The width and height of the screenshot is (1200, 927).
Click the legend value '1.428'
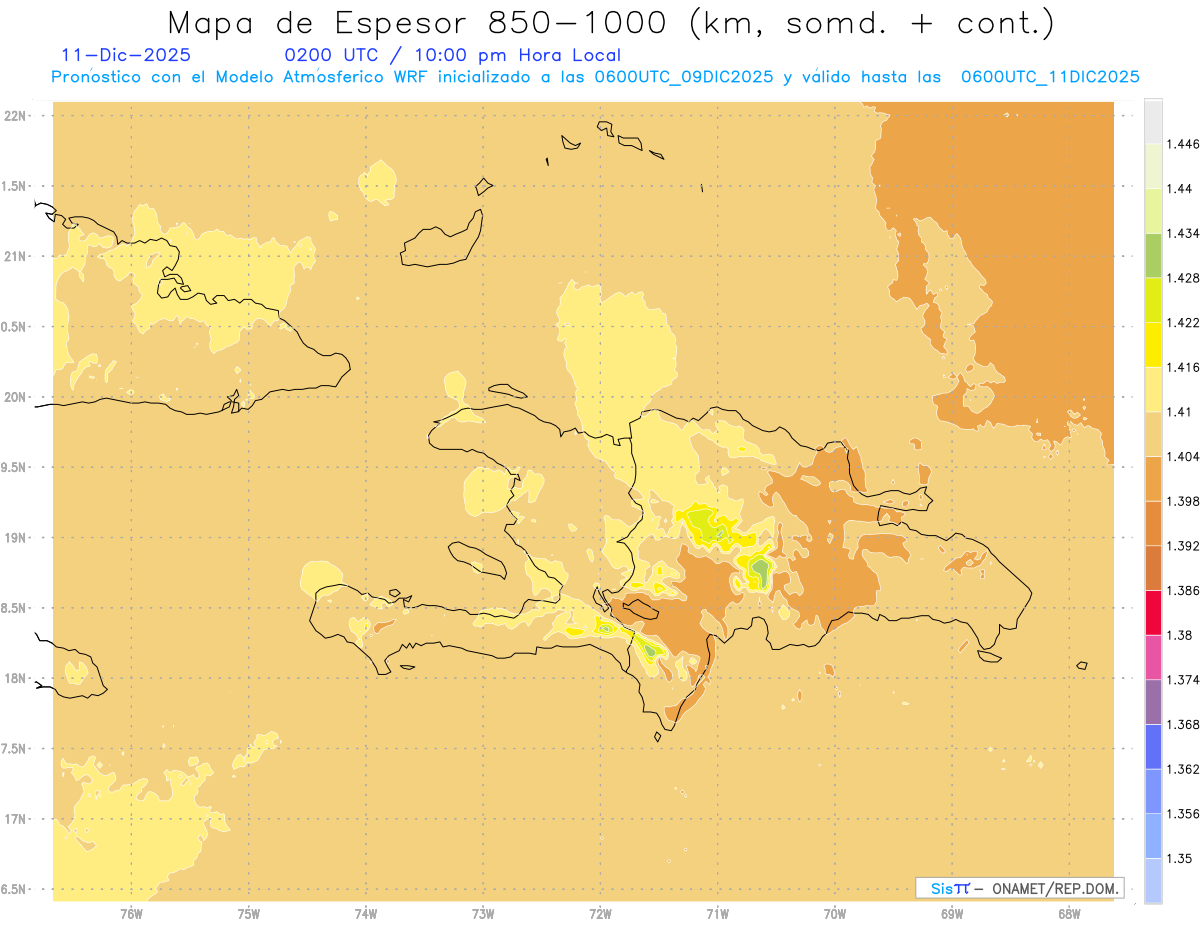(1184, 278)
